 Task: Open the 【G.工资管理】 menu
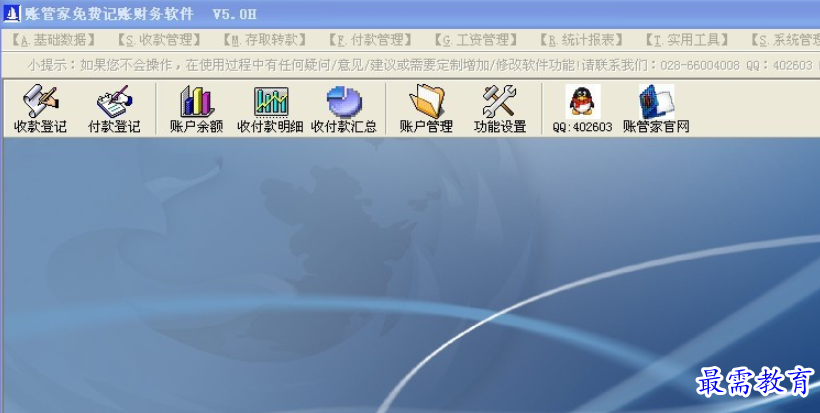click(476, 40)
